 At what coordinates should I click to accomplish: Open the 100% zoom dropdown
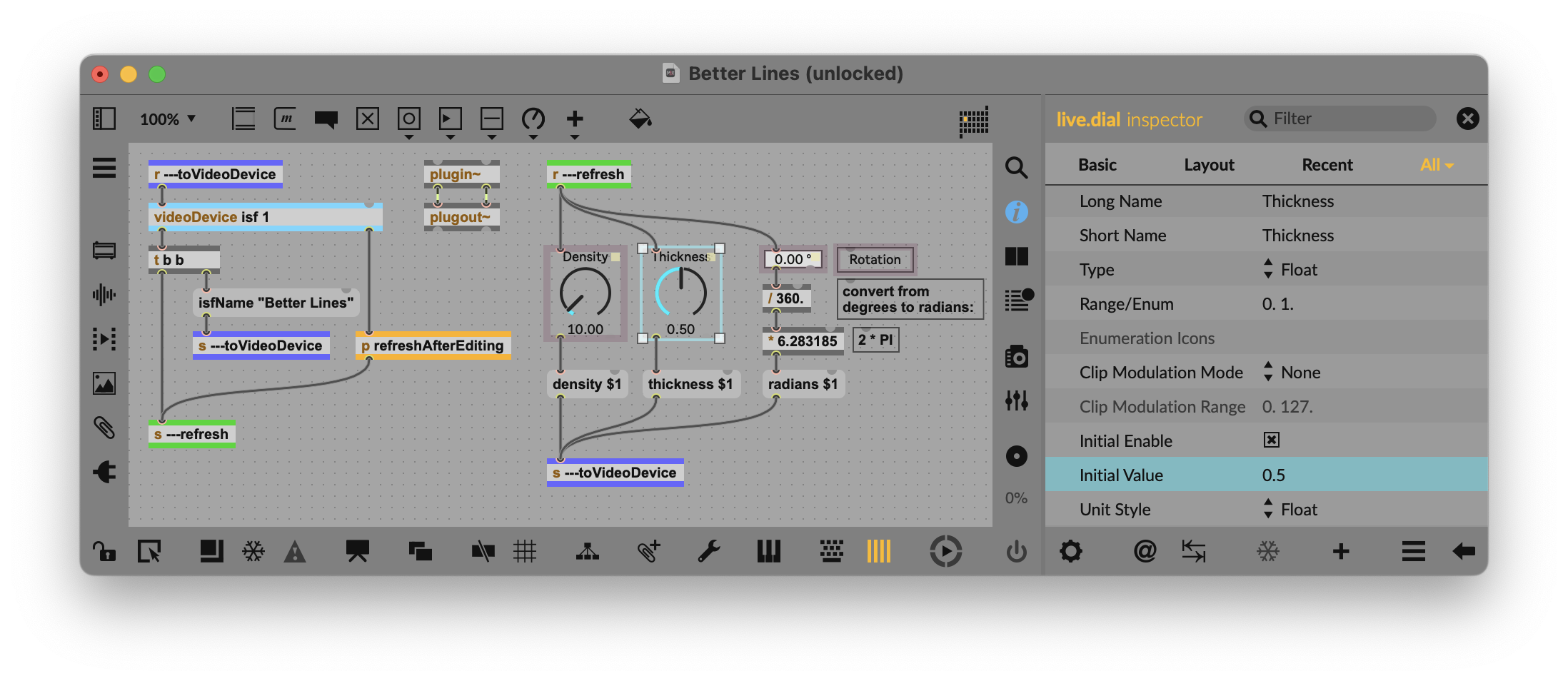click(168, 119)
